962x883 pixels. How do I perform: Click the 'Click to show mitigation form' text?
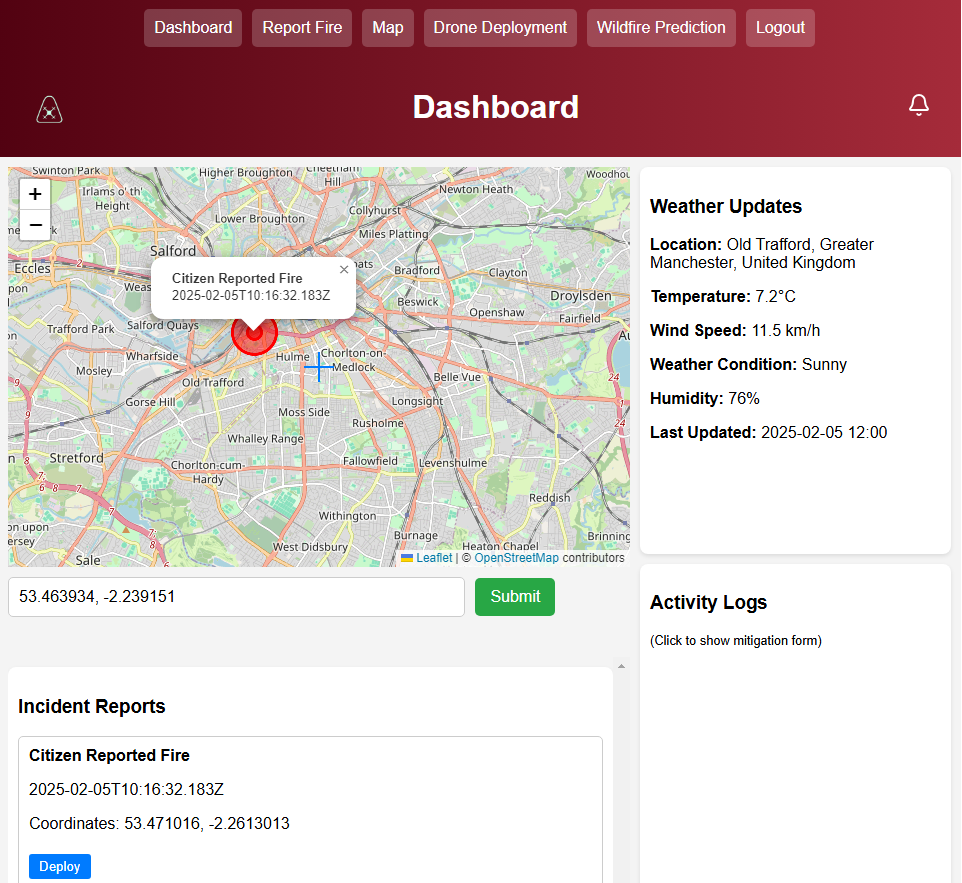tap(736, 641)
